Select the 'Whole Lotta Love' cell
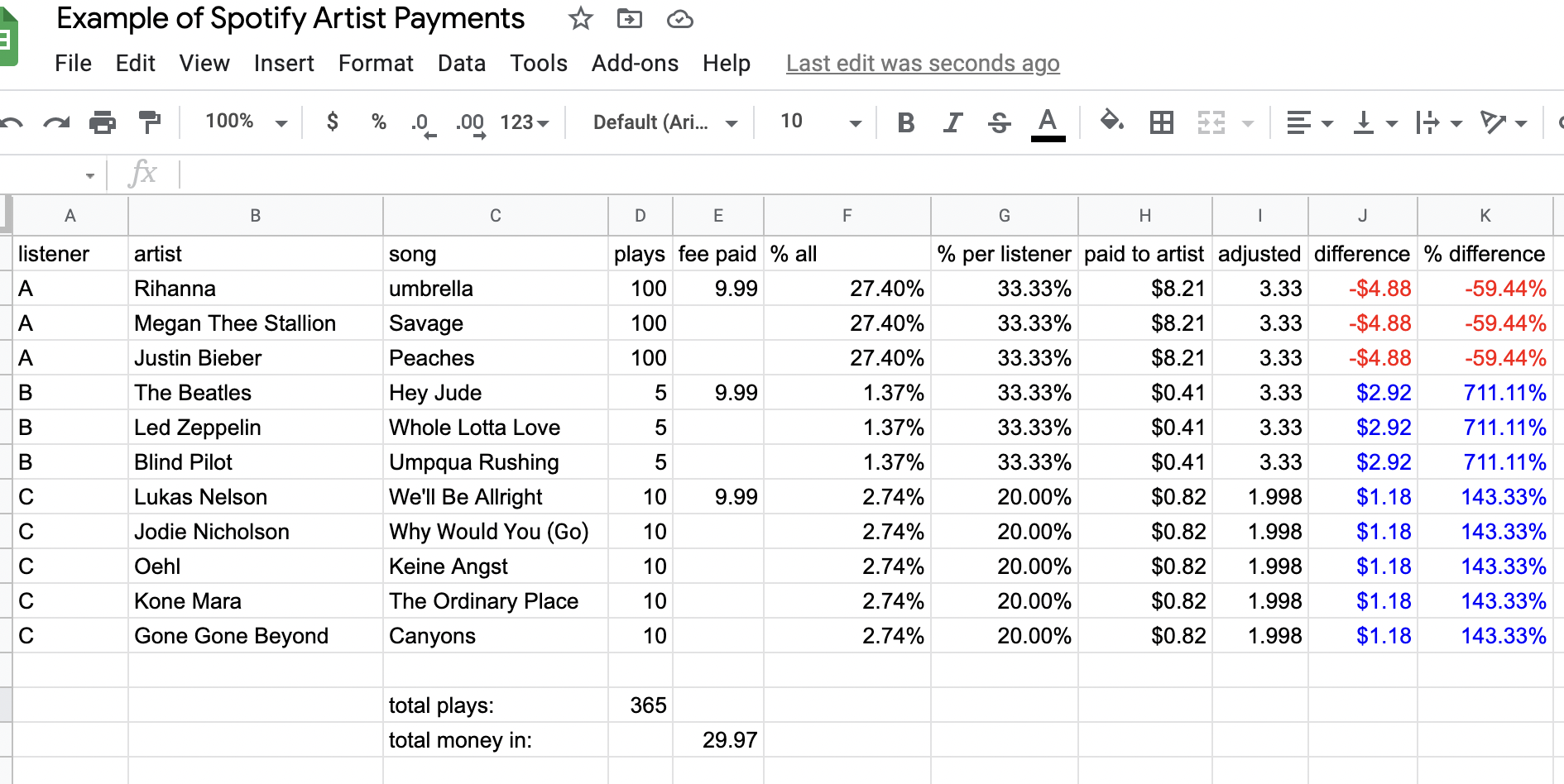This screenshot has height=784, width=1564. tap(496, 428)
